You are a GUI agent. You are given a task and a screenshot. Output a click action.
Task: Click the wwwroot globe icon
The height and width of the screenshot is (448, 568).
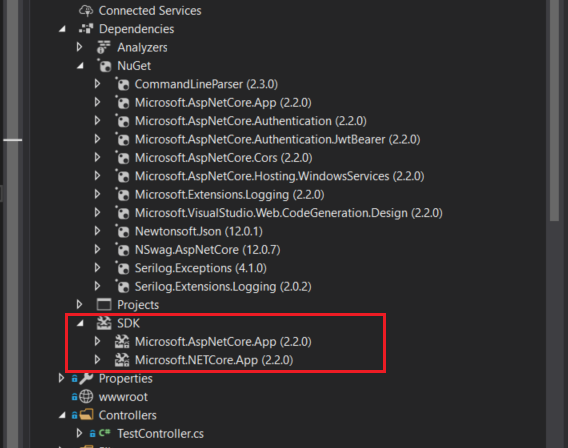86,397
